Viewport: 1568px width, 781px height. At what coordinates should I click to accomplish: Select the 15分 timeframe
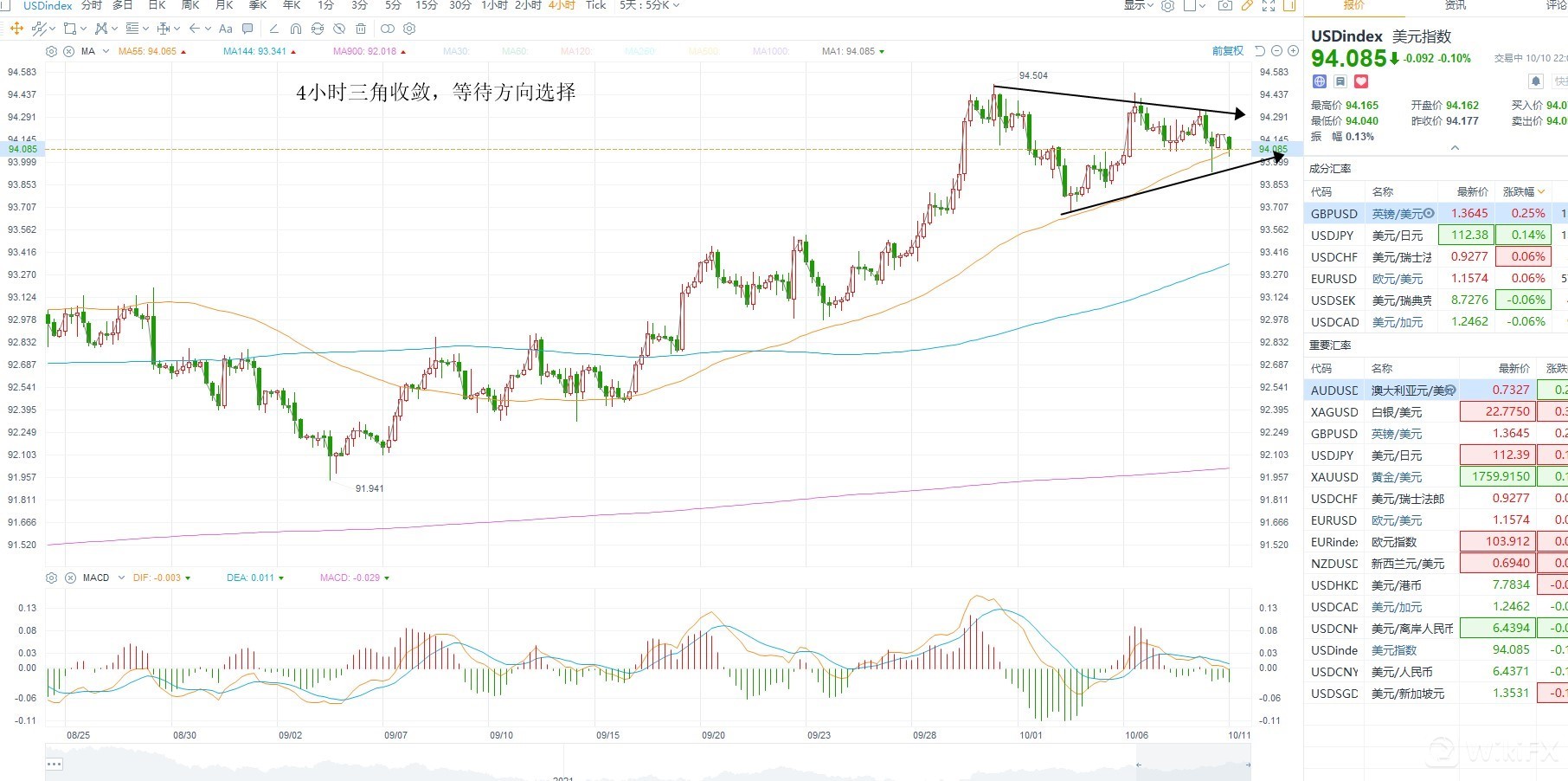(x=427, y=5)
